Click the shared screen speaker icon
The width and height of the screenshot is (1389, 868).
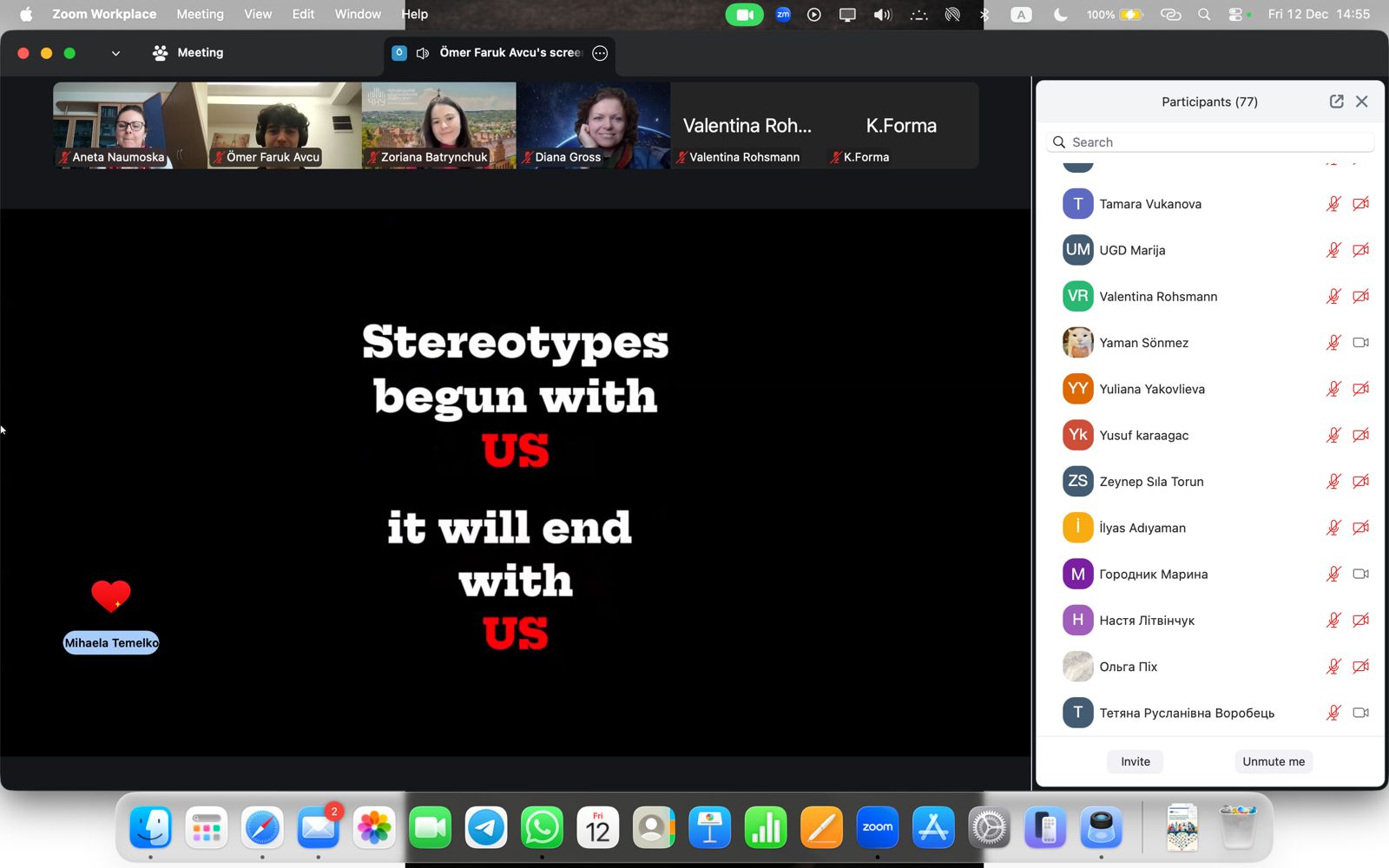(423, 53)
